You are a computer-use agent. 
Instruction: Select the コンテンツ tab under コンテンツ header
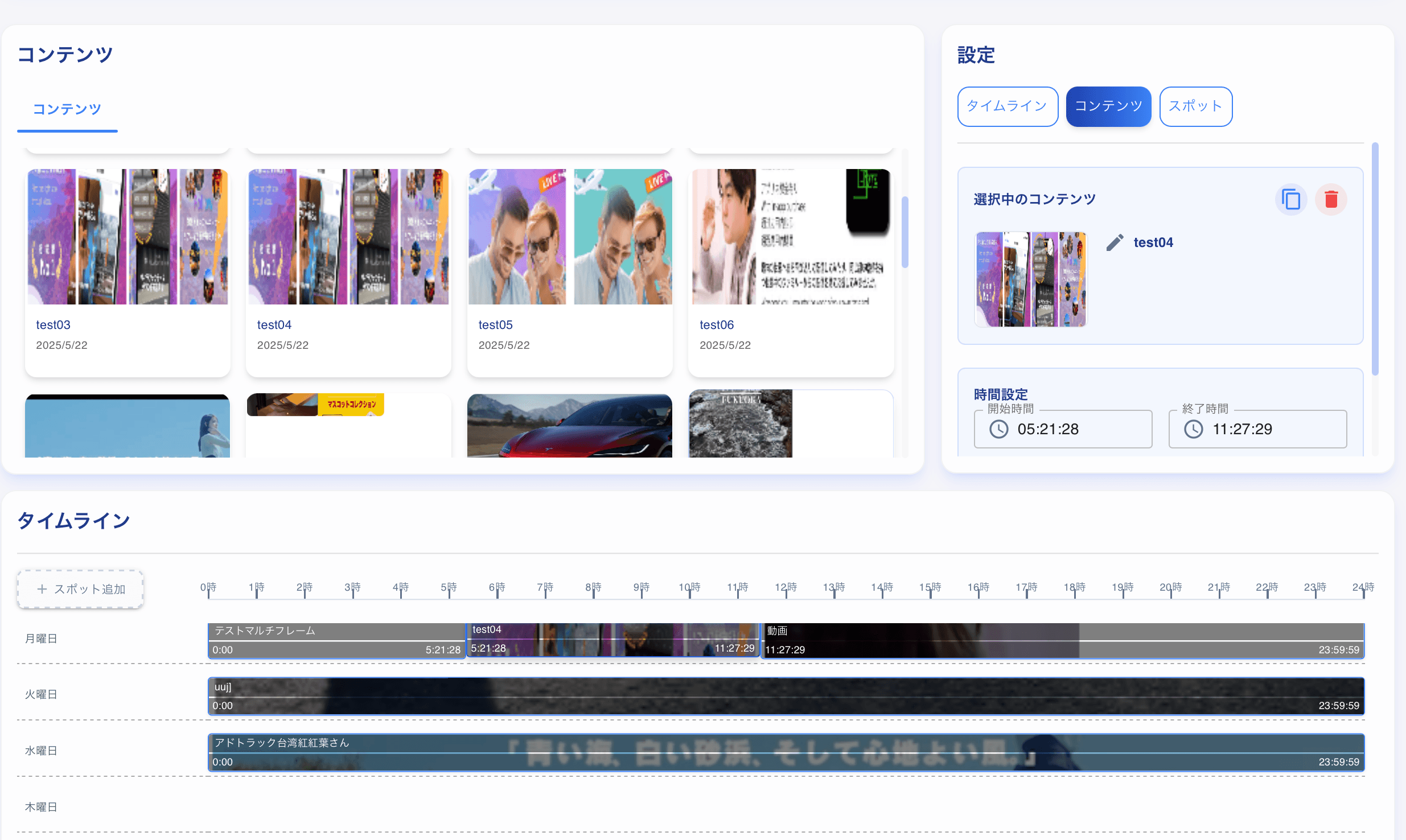(x=67, y=108)
